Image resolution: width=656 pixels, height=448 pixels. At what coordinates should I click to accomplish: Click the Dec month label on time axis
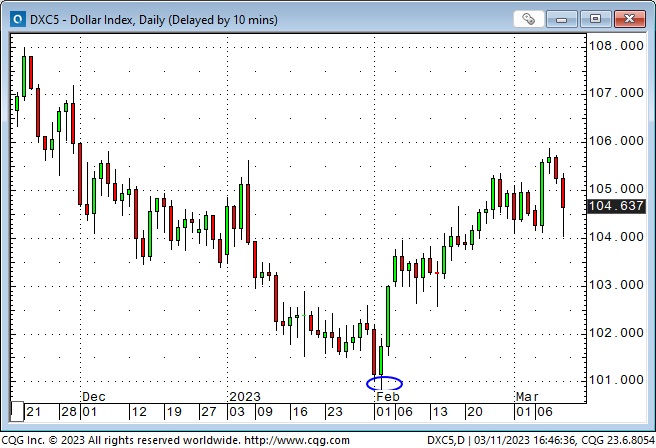pyautogui.click(x=94, y=397)
